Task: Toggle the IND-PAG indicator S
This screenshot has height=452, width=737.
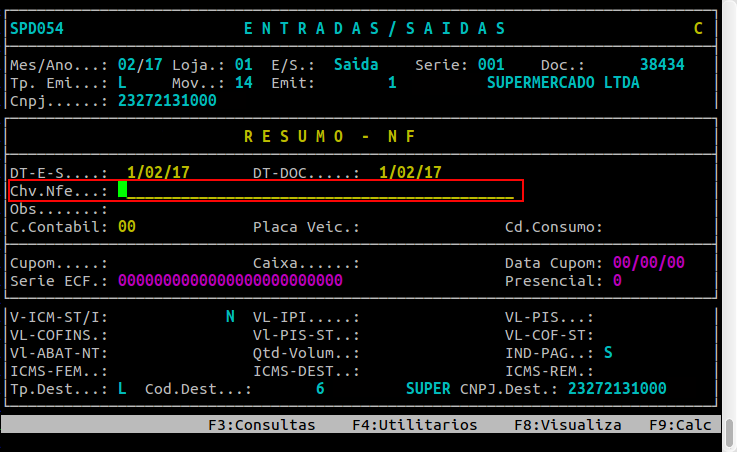Action: (608, 353)
